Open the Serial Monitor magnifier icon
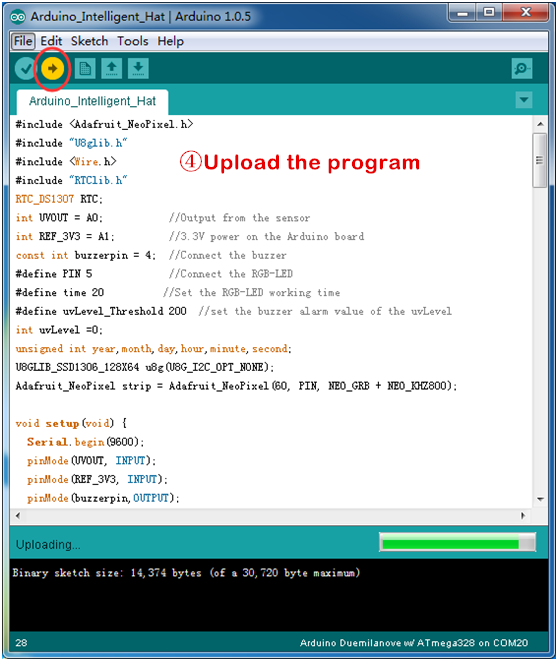Viewport: 558px width, 661px height. 522,68
